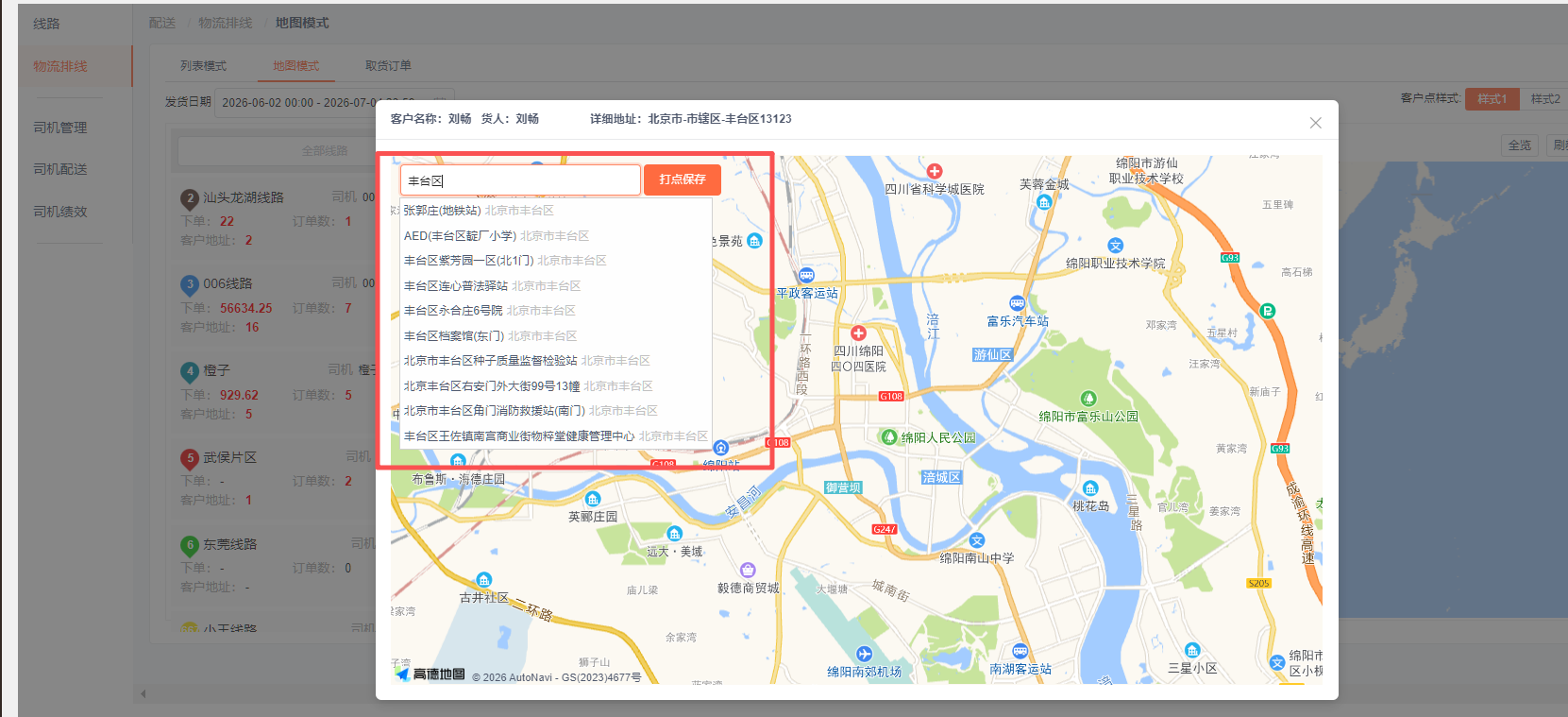Click 全选 button in background page

click(x=1520, y=145)
